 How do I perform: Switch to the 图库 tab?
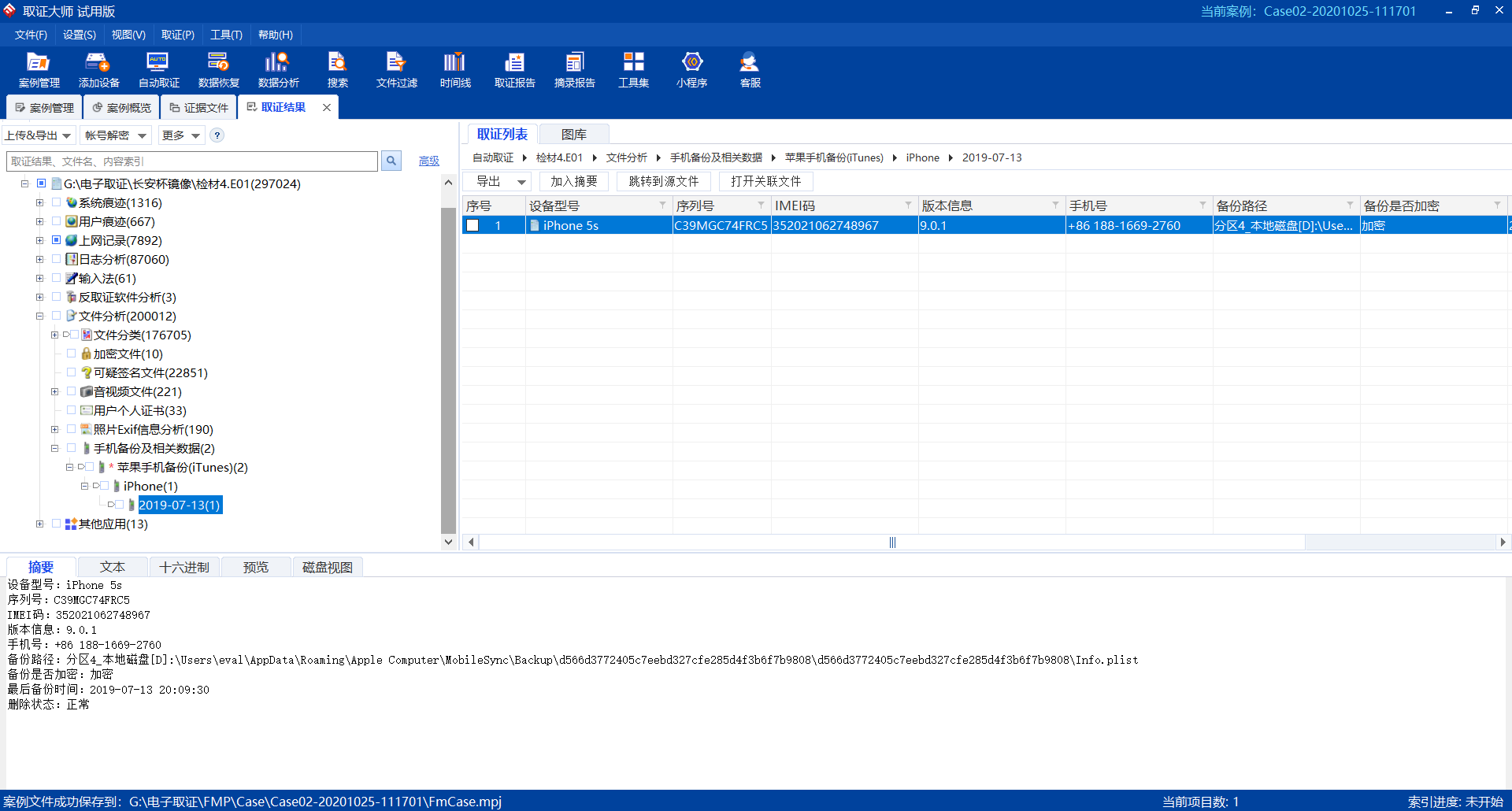[574, 135]
